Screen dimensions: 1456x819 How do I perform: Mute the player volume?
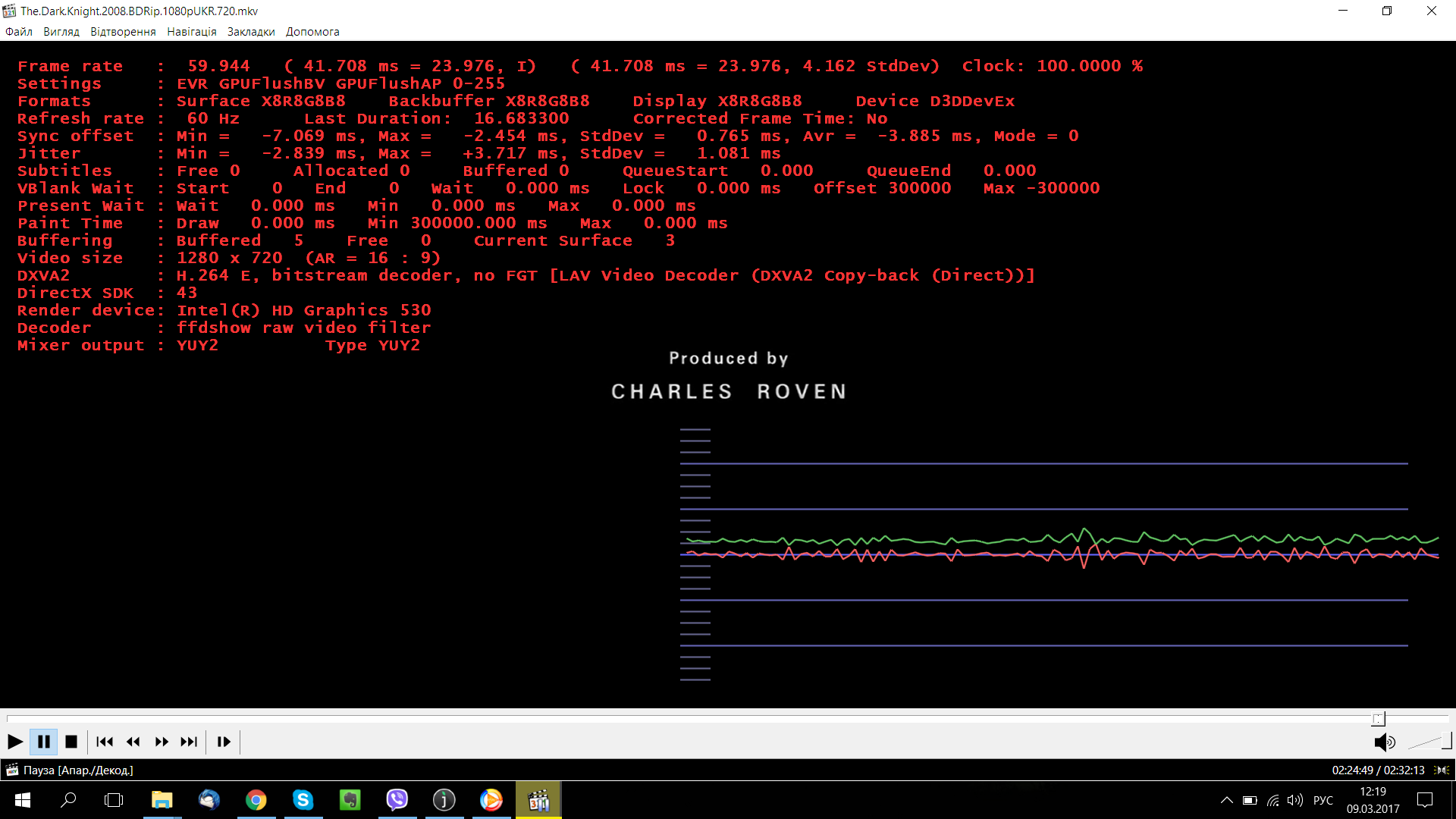[x=1384, y=742]
